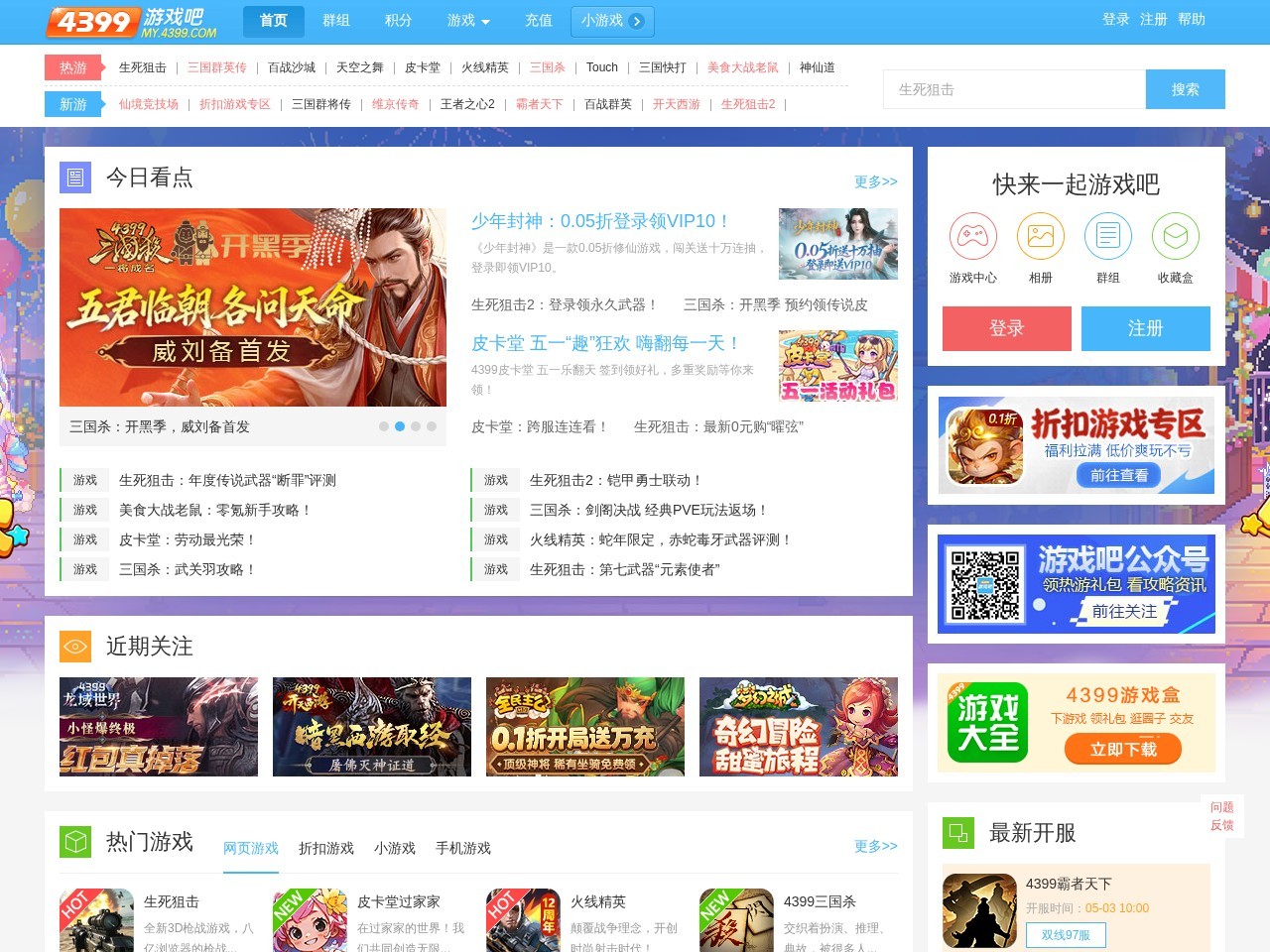
Task: Open the 相册 photo album icon
Action: click(1041, 236)
